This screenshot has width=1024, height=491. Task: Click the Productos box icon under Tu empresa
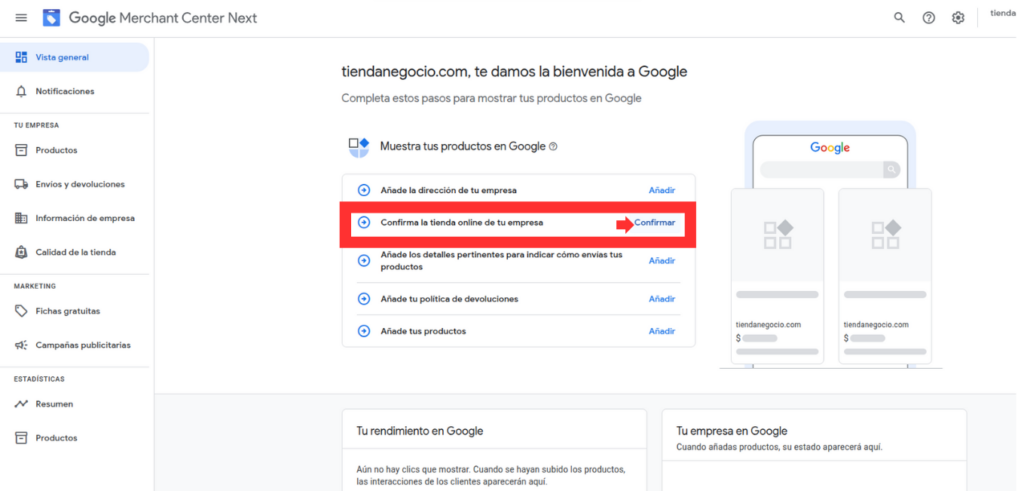point(22,150)
